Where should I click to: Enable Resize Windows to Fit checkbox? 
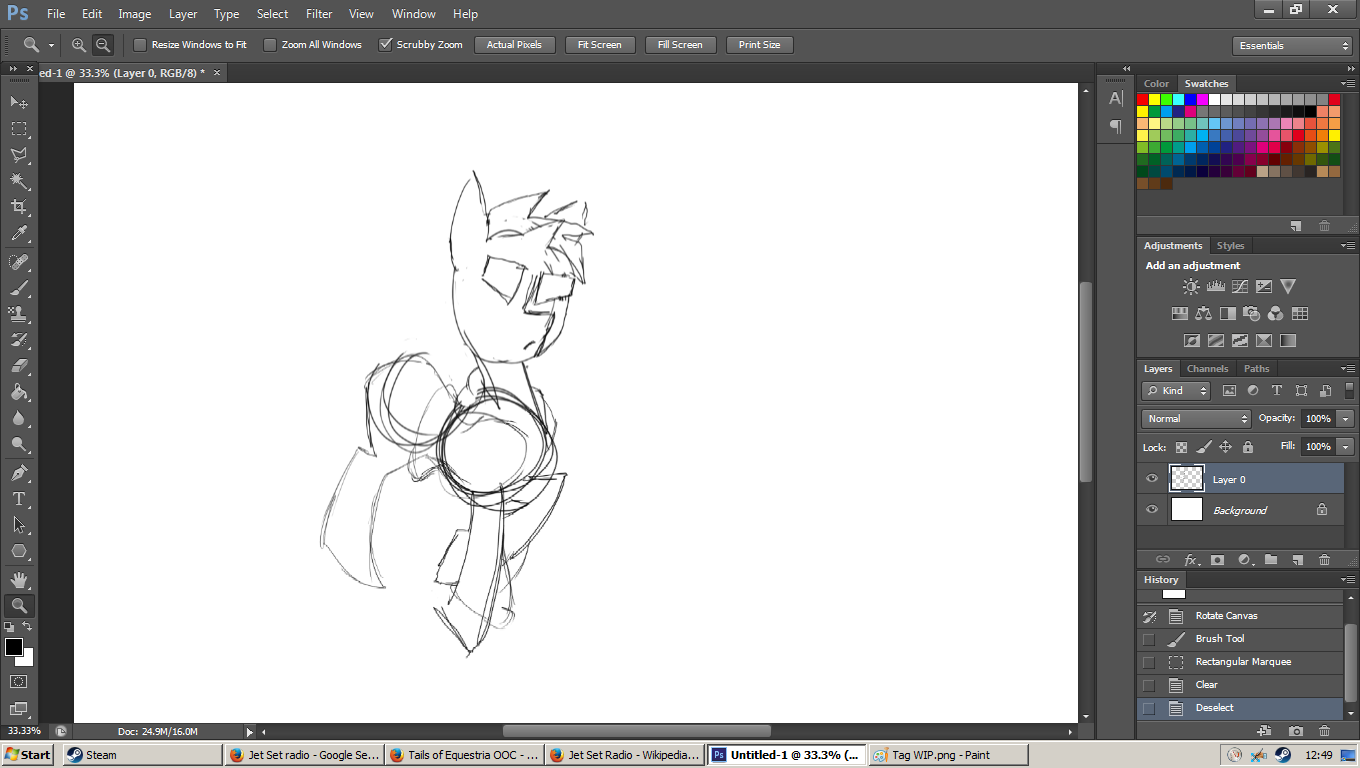[x=140, y=45]
